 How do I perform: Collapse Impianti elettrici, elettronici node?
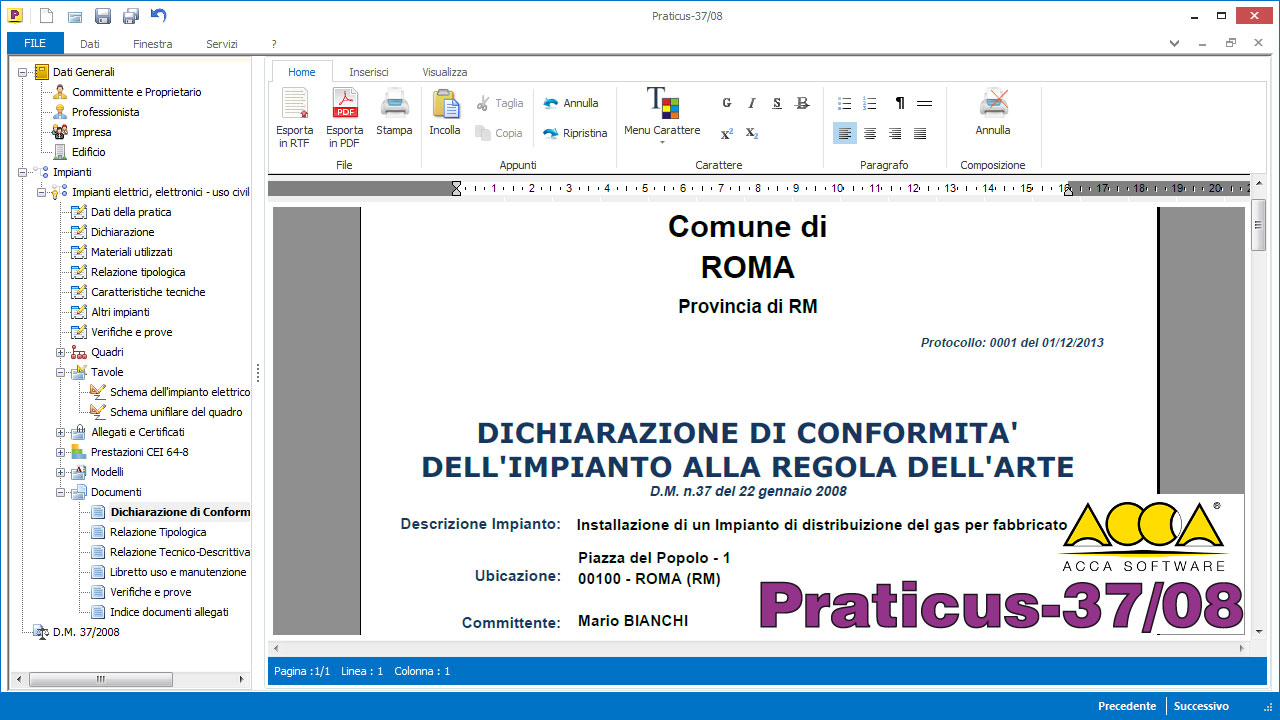click(42, 192)
